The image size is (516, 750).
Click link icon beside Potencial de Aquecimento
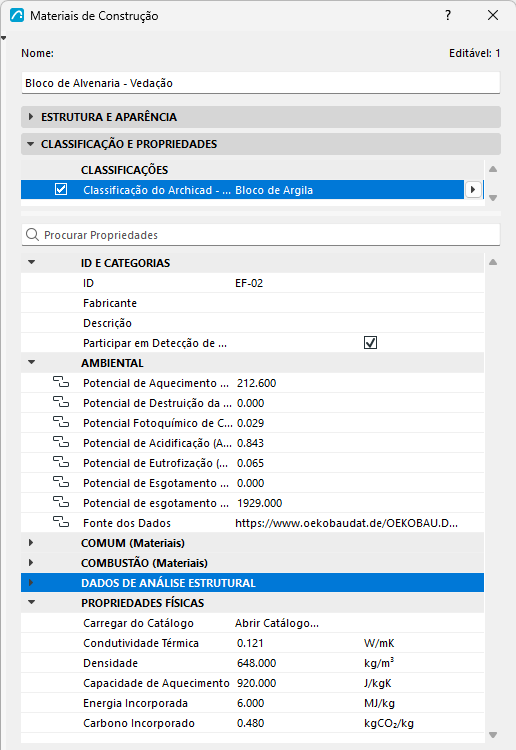[61, 382]
